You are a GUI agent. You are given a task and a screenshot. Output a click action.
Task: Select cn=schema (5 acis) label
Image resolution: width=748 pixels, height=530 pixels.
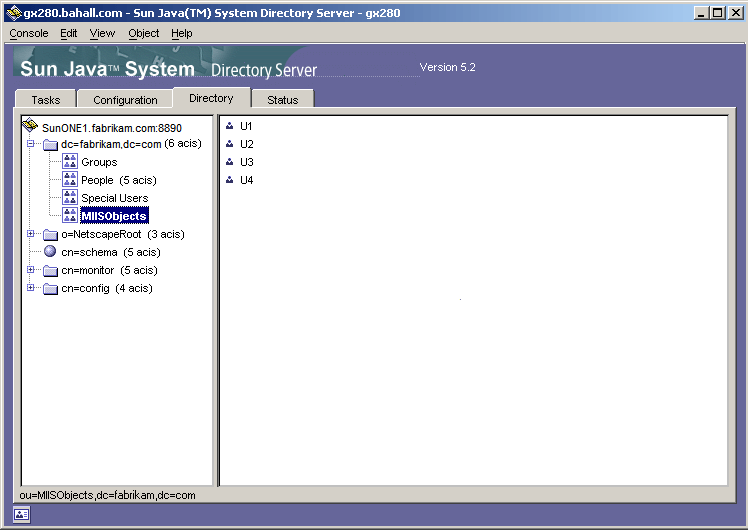[111, 252]
